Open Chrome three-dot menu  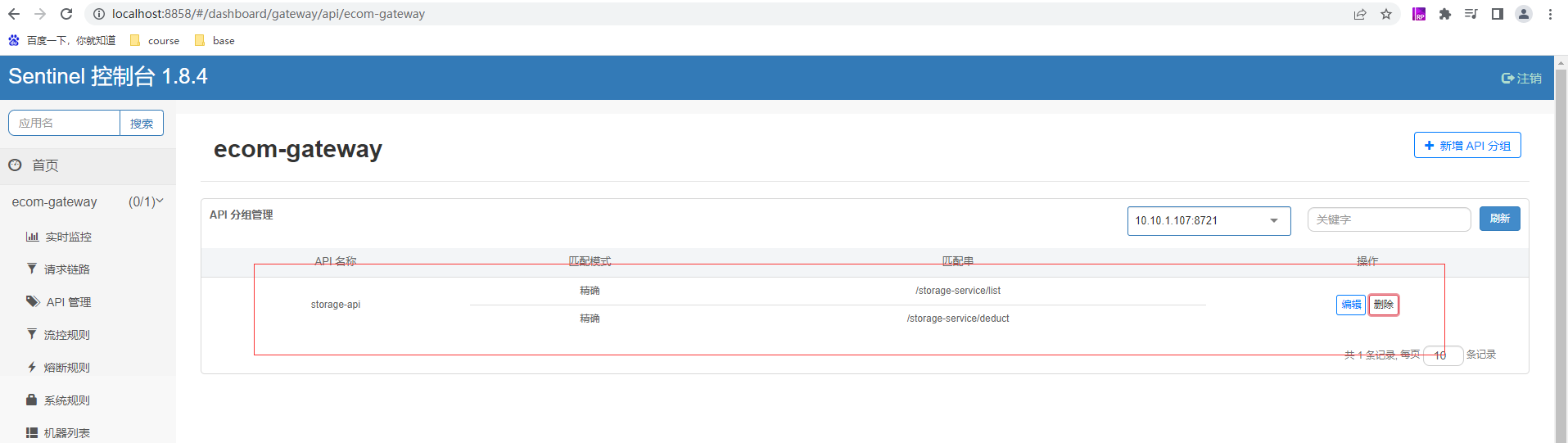click(1550, 14)
